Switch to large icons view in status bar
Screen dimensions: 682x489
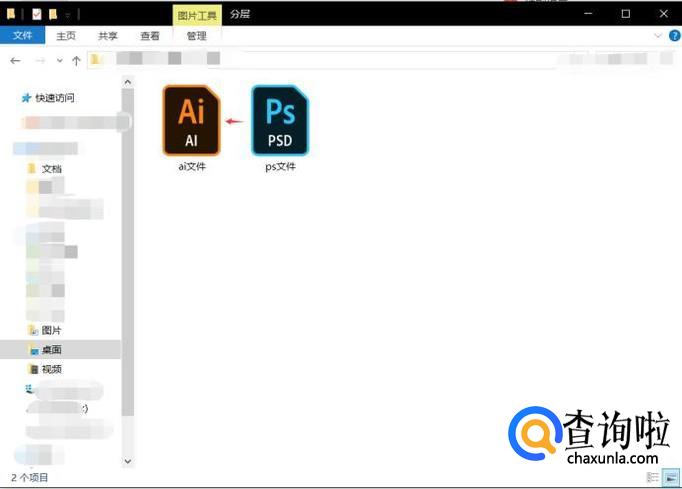coord(670,477)
